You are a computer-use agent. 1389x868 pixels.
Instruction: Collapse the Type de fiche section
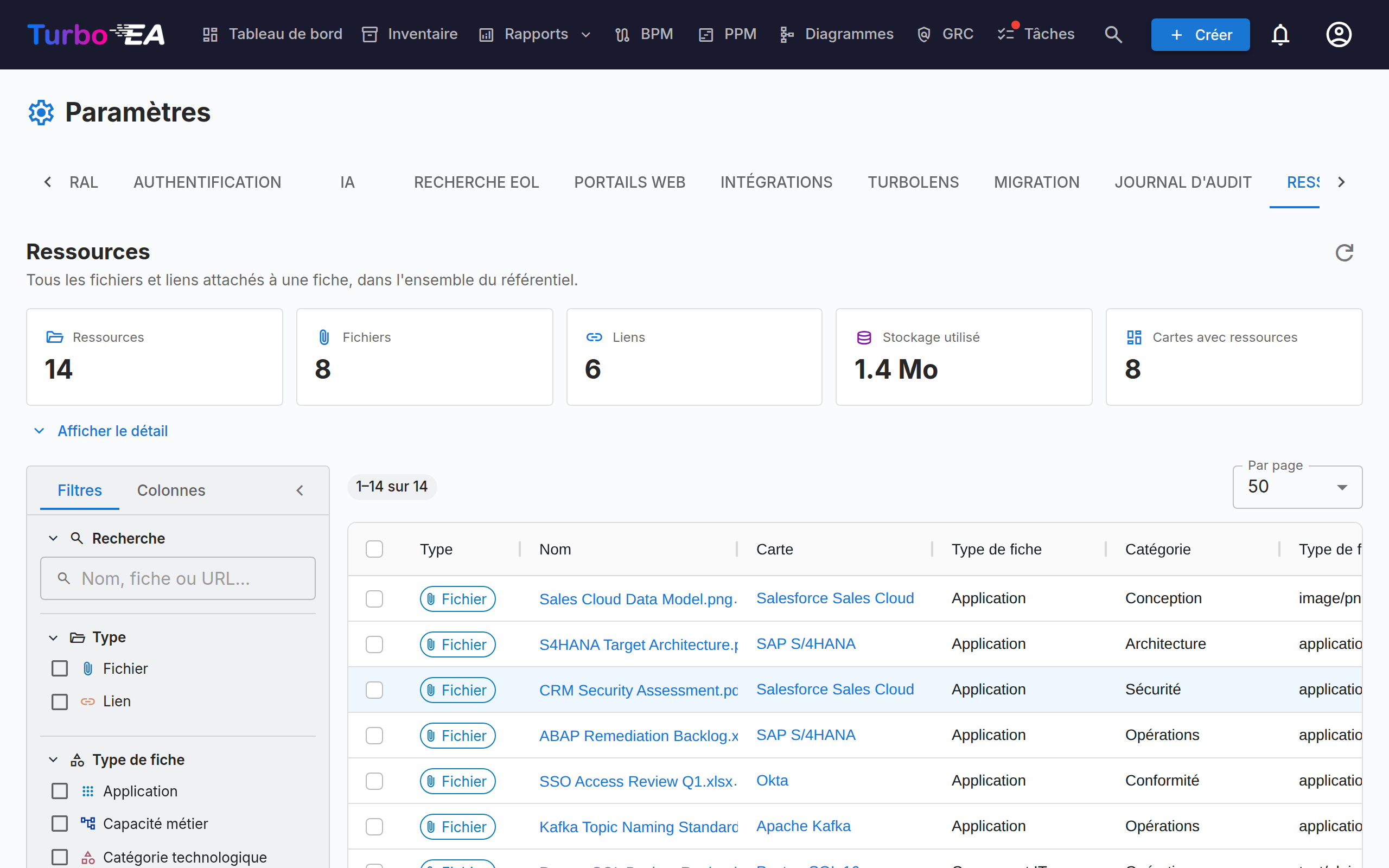click(x=53, y=759)
